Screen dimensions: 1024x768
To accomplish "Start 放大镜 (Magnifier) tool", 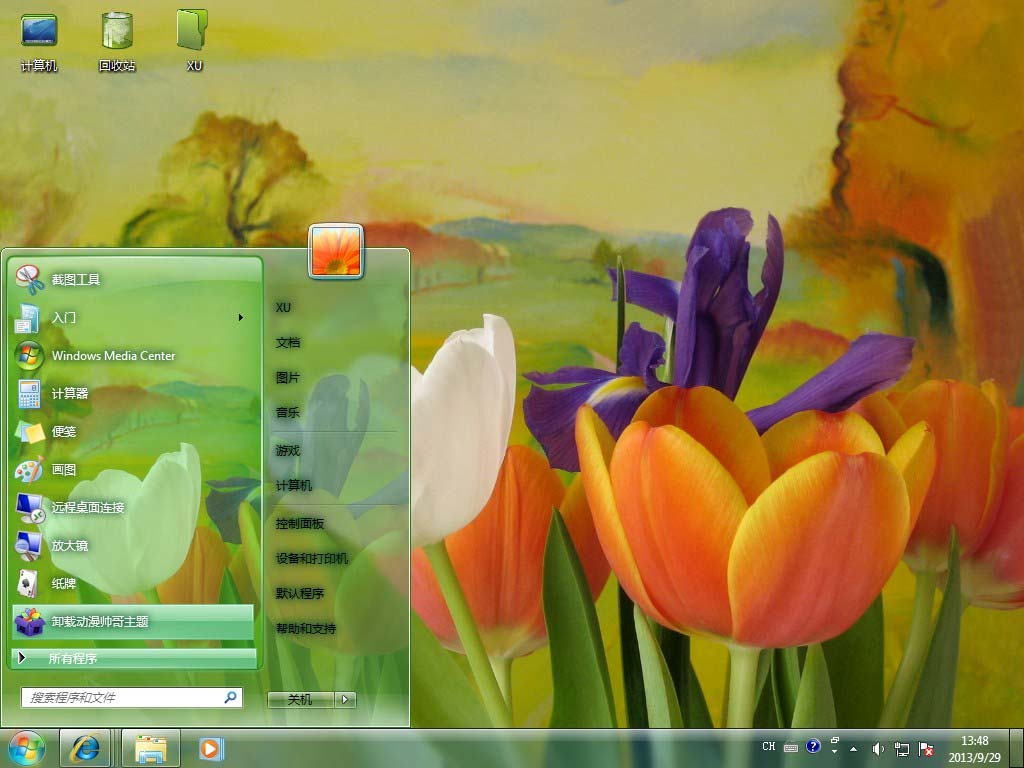I will coord(69,546).
